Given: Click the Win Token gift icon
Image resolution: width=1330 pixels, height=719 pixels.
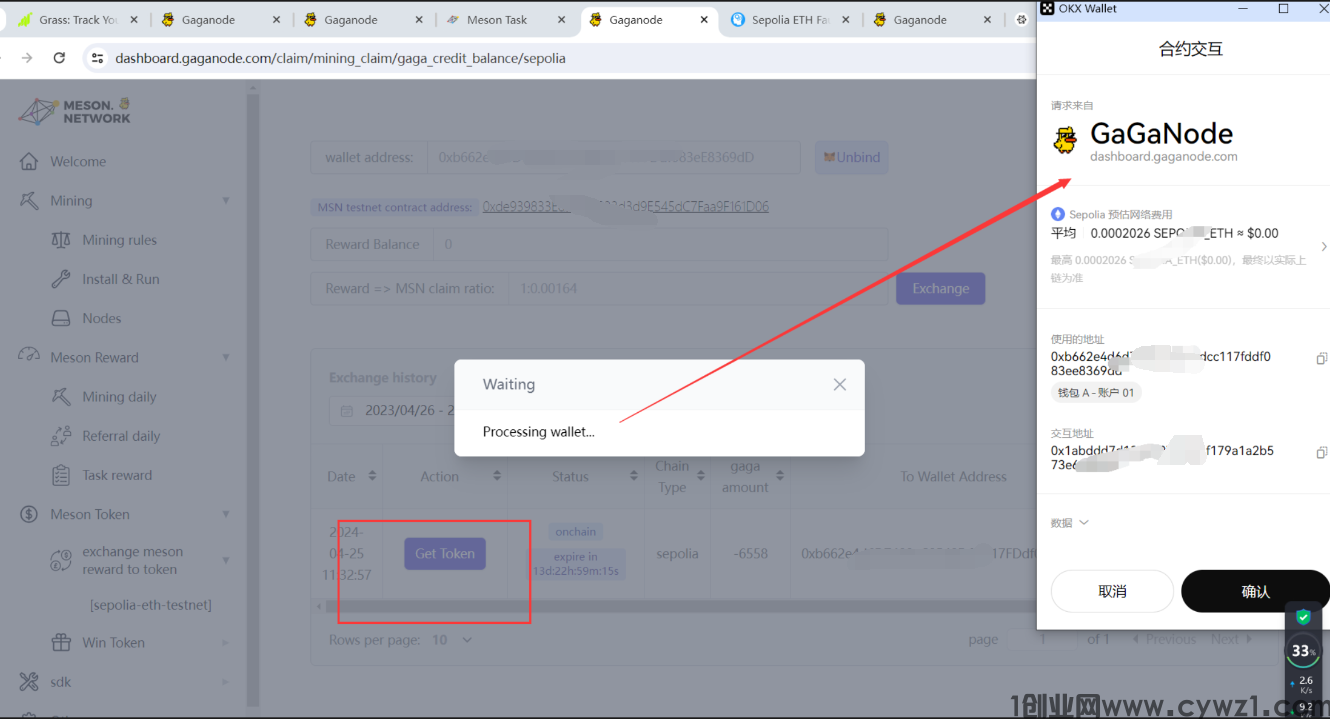Looking at the screenshot, I should coord(61,642).
